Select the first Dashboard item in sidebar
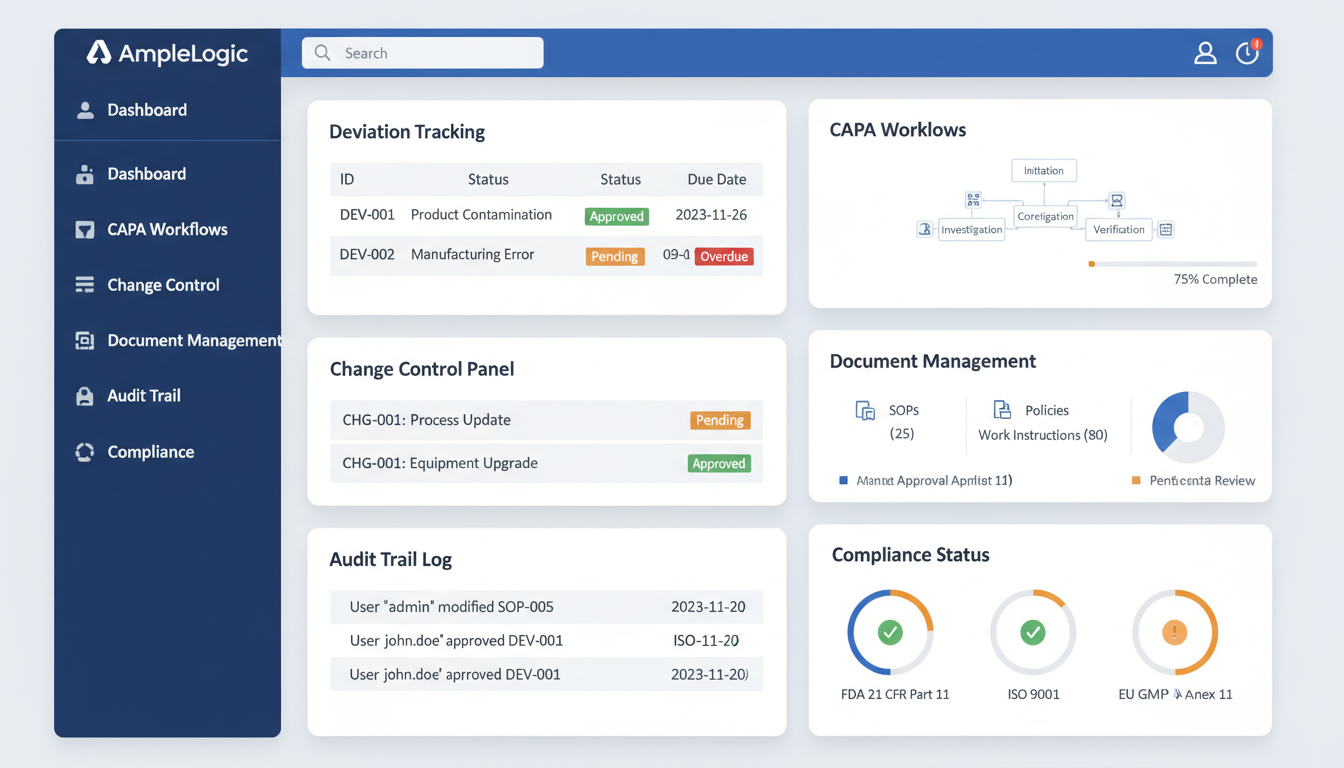Viewport: 1344px width, 768px height. (x=147, y=110)
